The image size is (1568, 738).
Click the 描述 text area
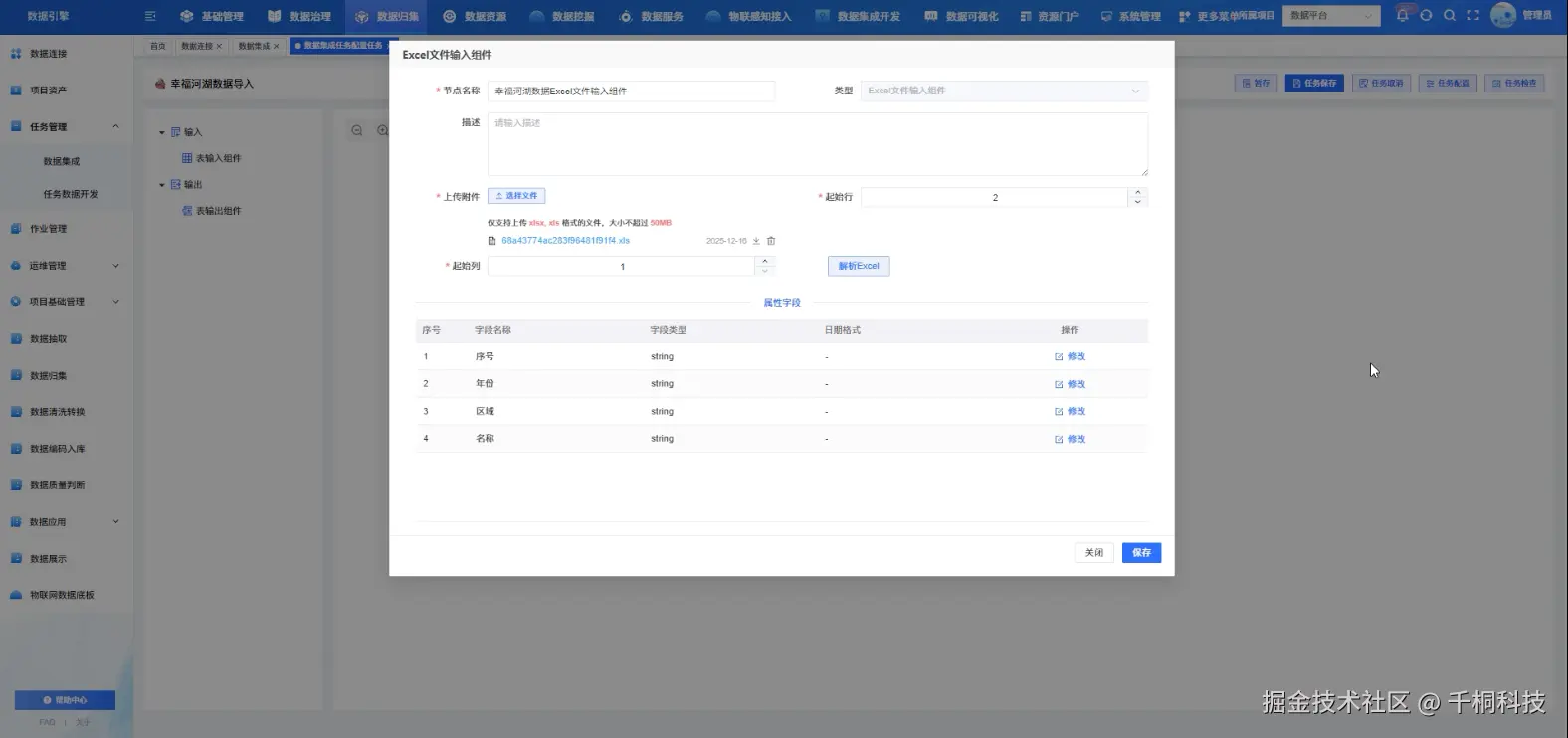(818, 144)
